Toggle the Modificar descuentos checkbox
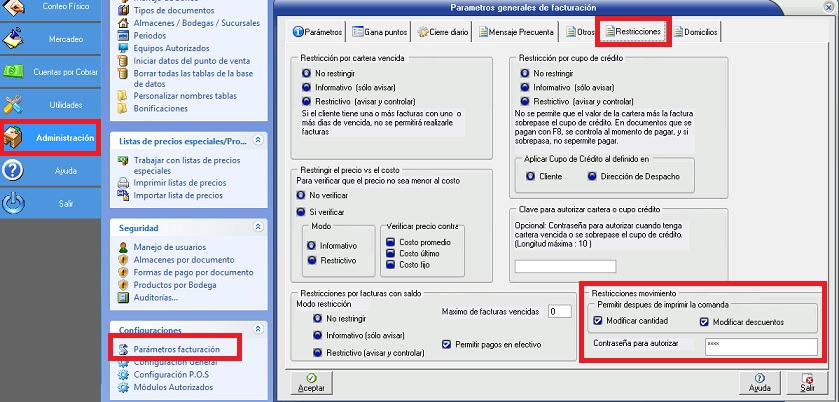Viewport: 839px width, 402px height. pos(705,321)
